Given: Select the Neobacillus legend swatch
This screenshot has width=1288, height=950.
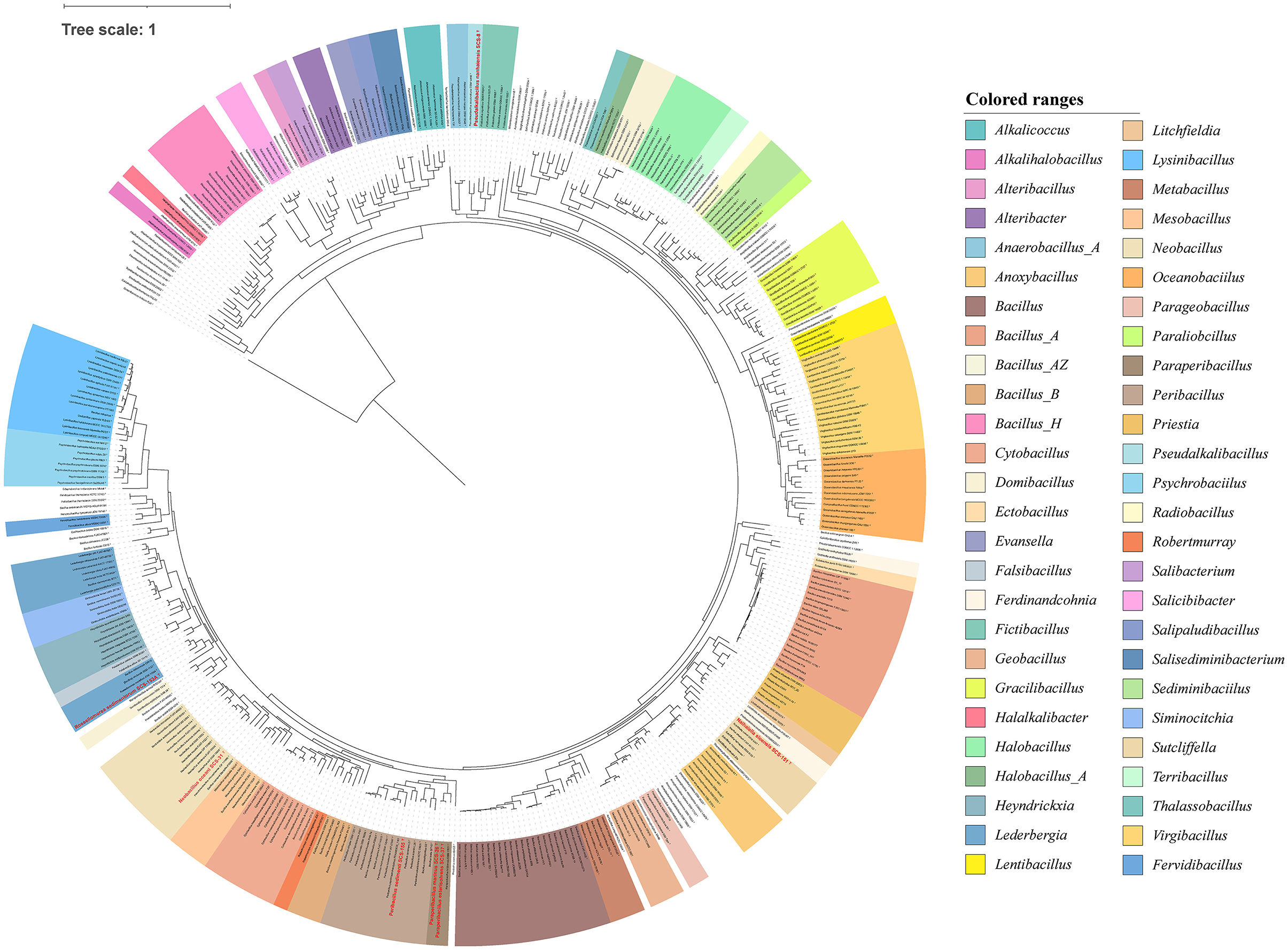Looking at the screenshot, I should (1132, 248).
